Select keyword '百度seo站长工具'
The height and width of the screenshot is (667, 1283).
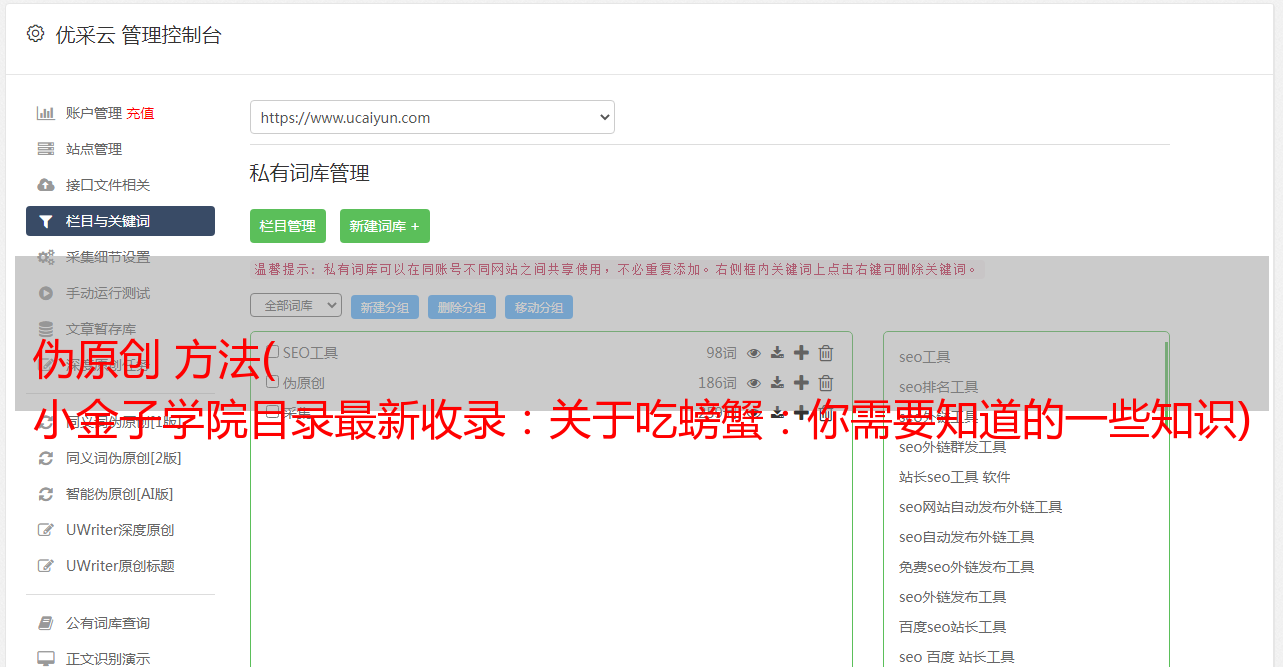tap(953, 627)
